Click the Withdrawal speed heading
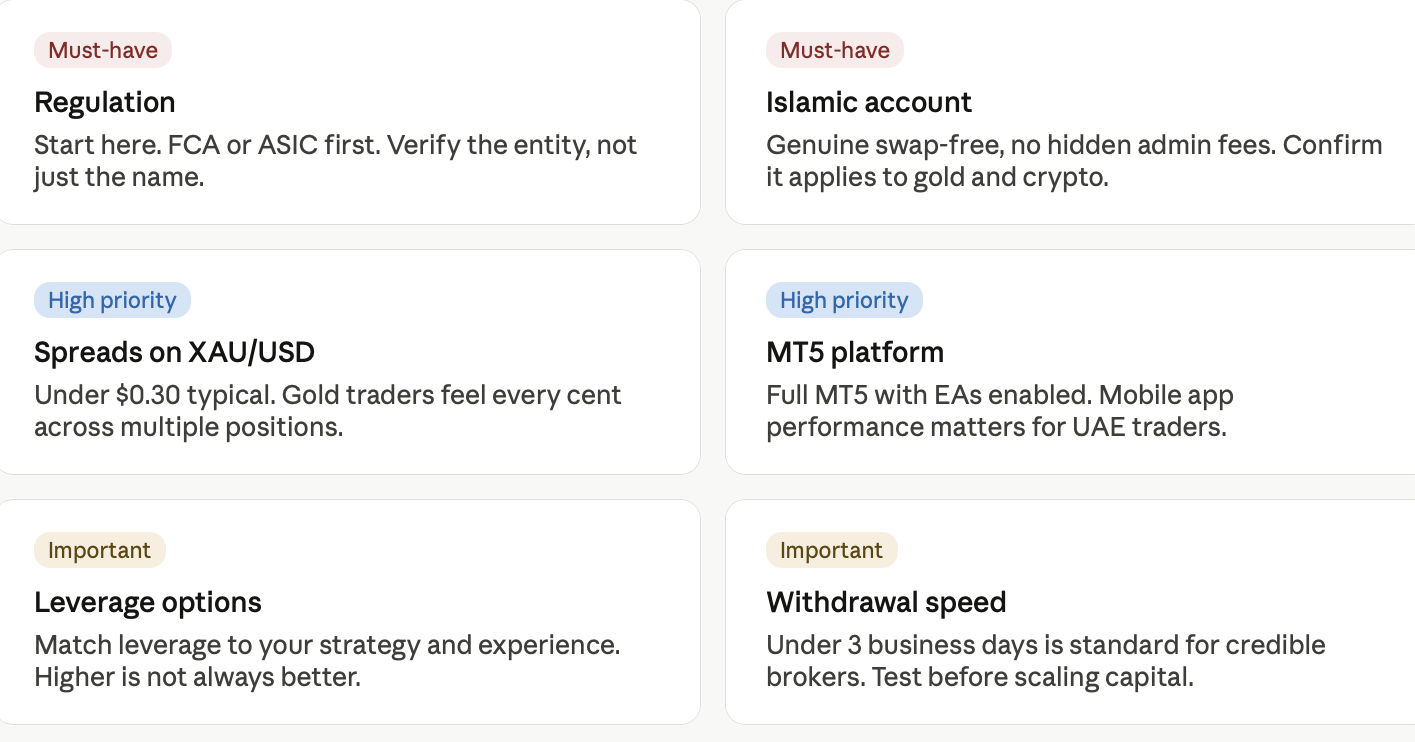This screenshot has height=742, width=1415. [x=886, y=602]
